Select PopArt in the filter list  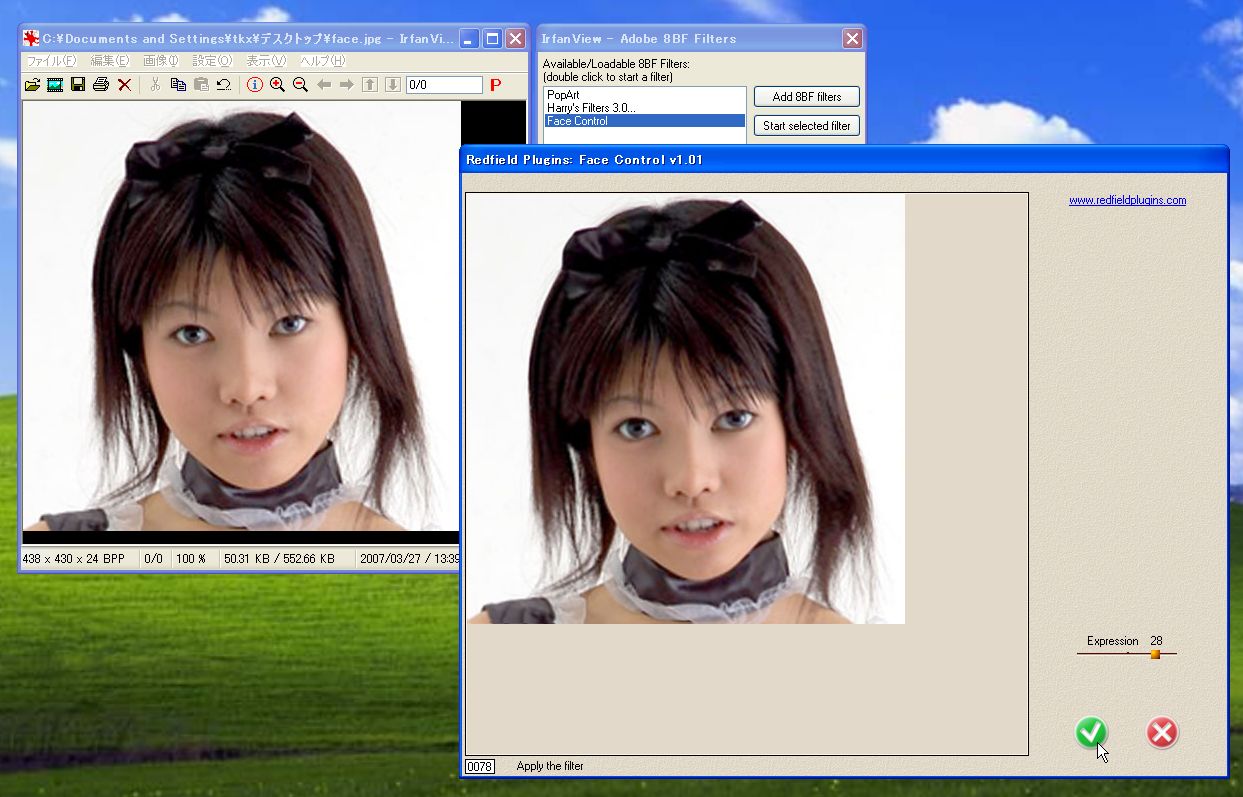coord(645,95)
